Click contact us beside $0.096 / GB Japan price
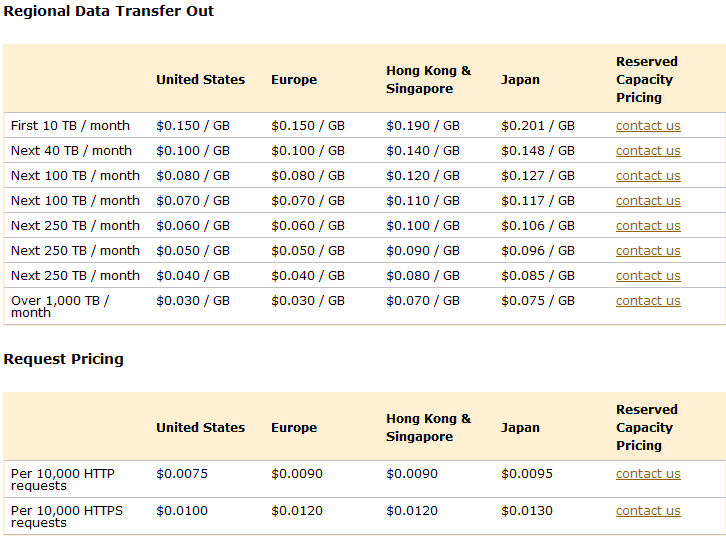726x537 pixels. point(648,250)
